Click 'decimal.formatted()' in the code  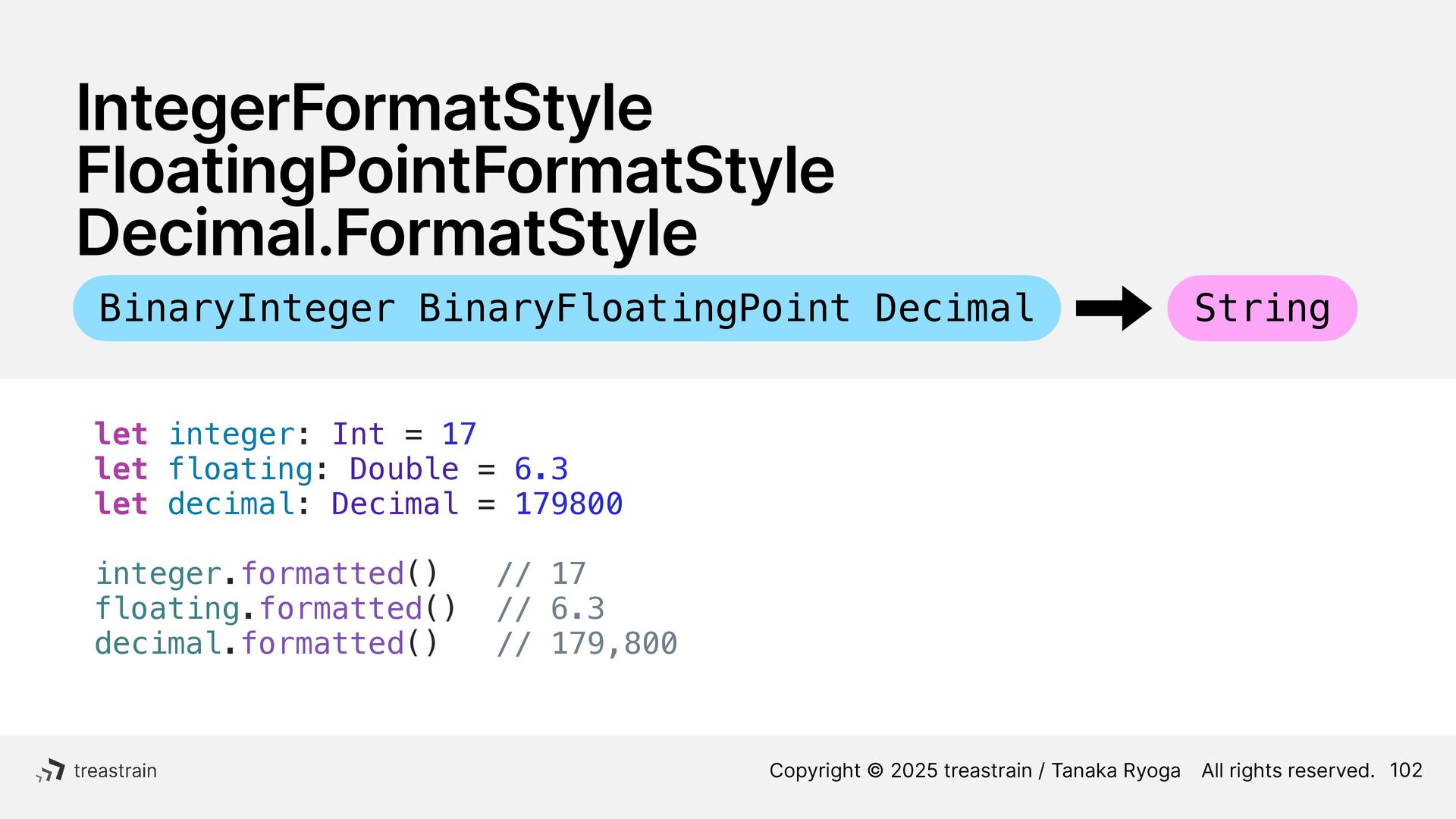tap(267, 644)
